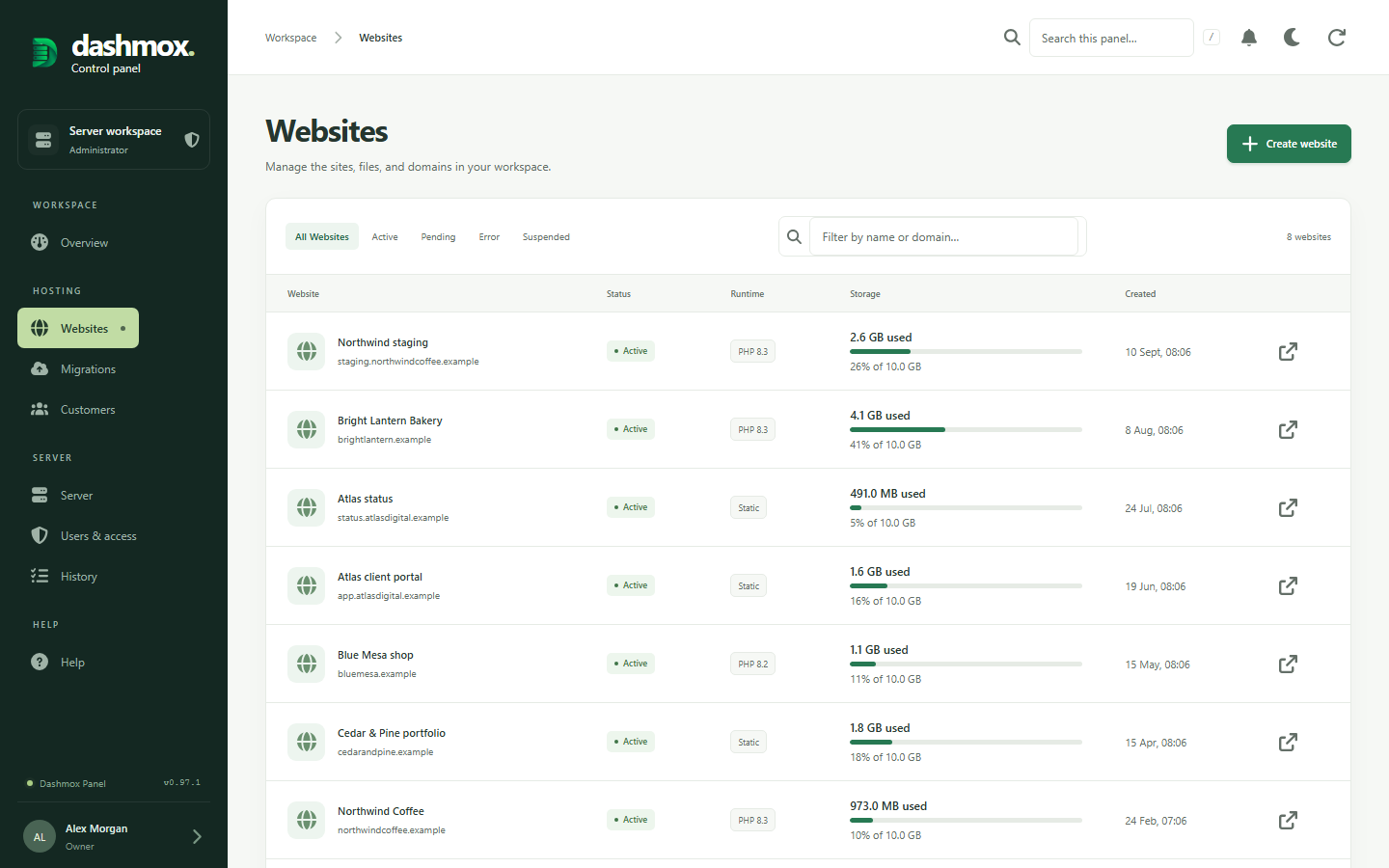Open the Server workspace switcher
Viewport: 1389px width, 868px height.
(114, 140)
